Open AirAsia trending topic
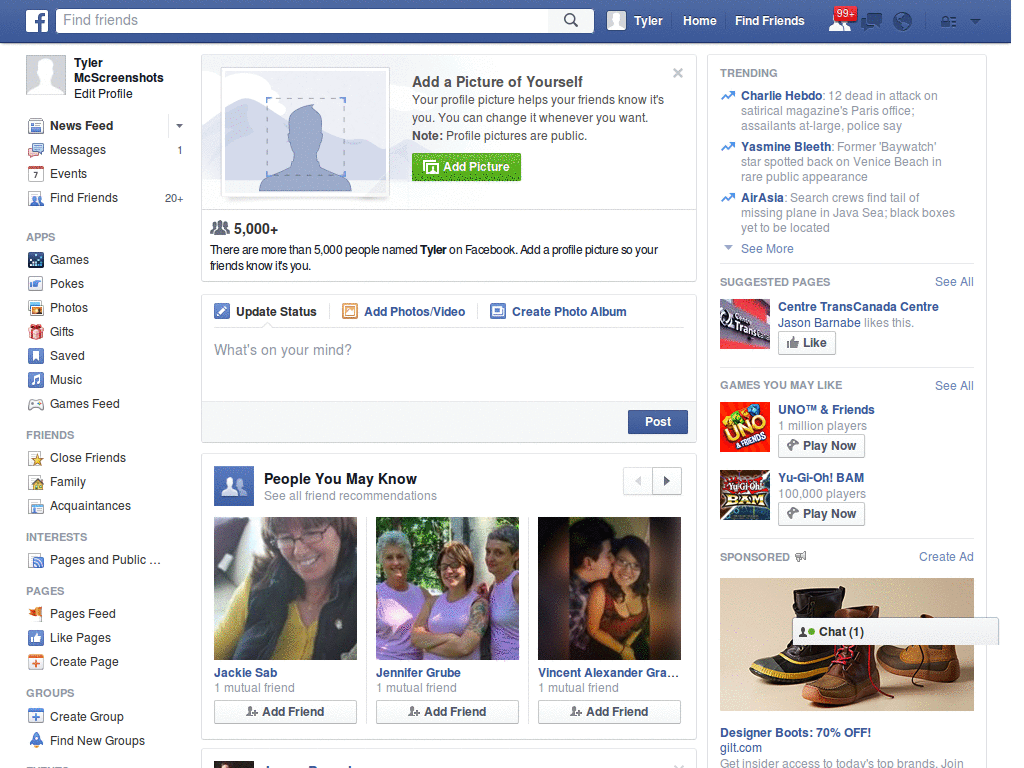This screenshot has width=1024, height=768. 761,198
